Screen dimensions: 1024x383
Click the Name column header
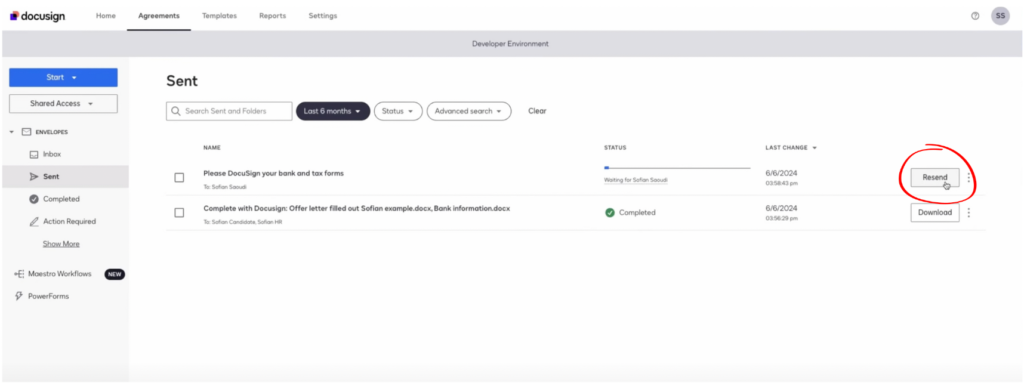pyautogui.click(x=212, y=148)
